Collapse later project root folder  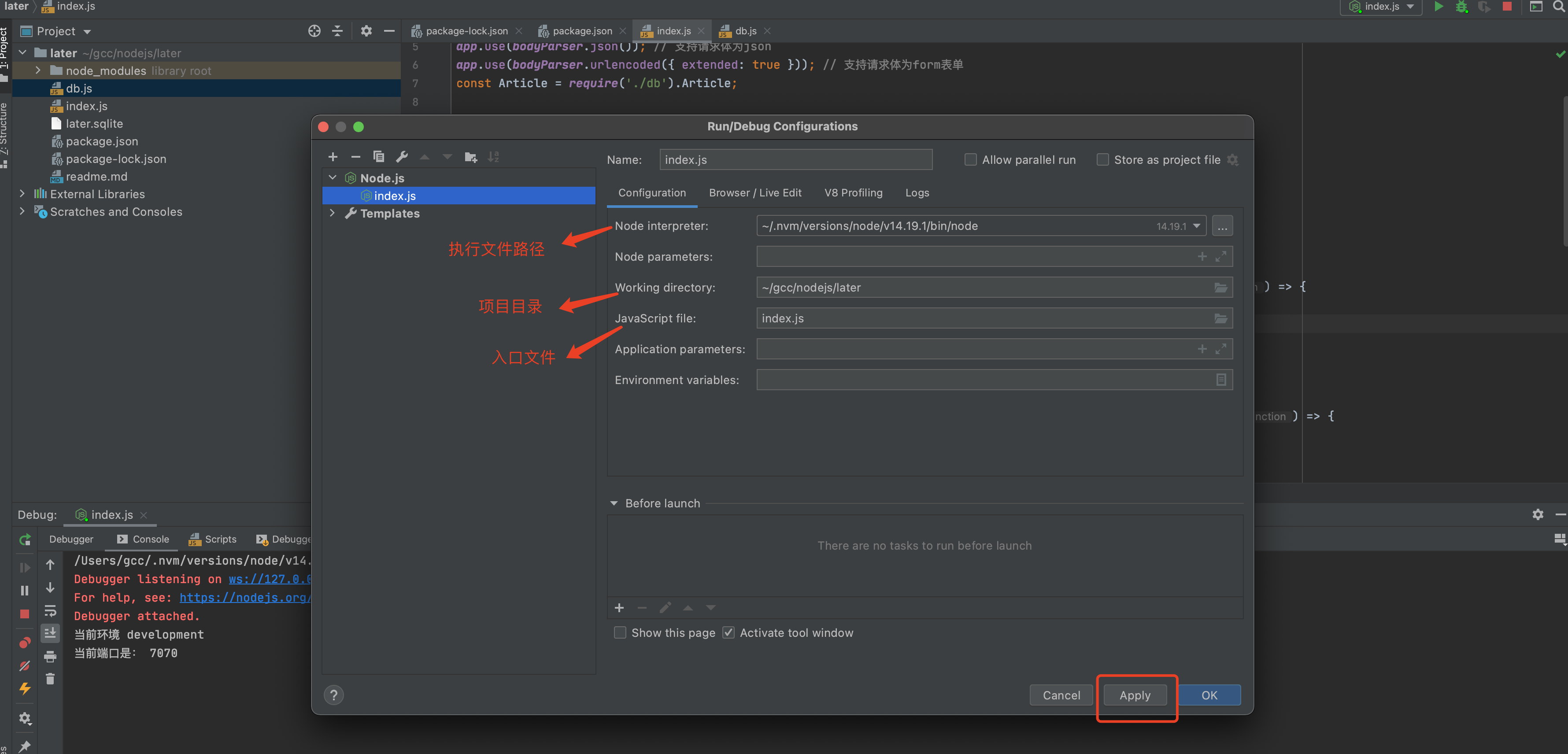(22, 53)
